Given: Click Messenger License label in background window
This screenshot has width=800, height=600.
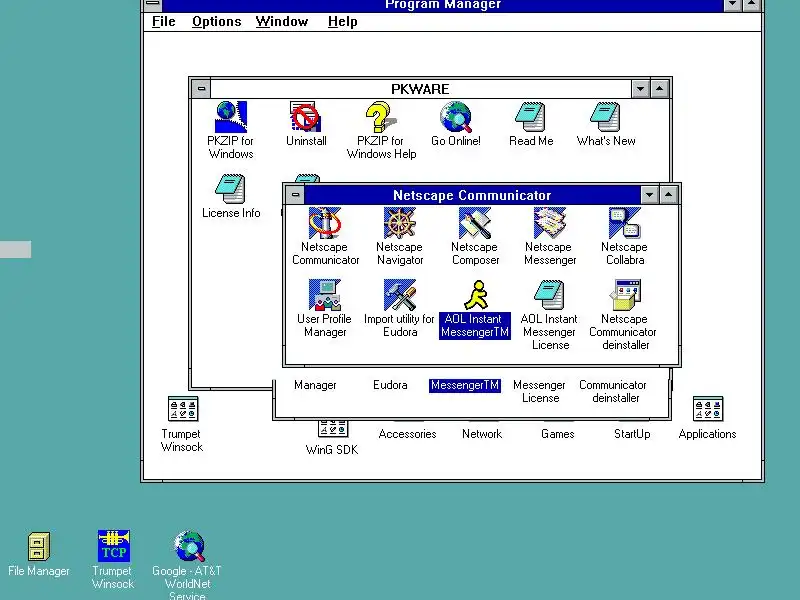Looking at the screenshot, I should point(539,391).
